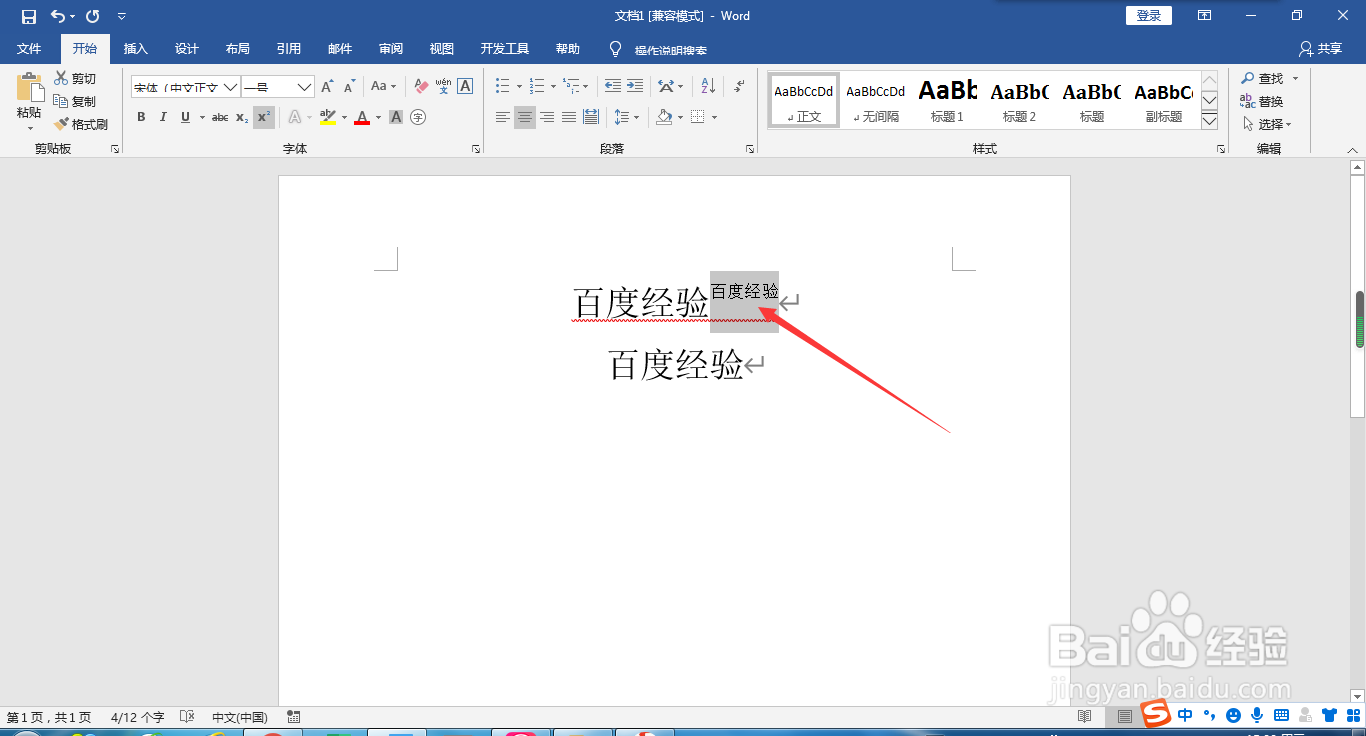Expand the styles gallery More button
Screen dimensions: 1366x736
[1209, 121]
